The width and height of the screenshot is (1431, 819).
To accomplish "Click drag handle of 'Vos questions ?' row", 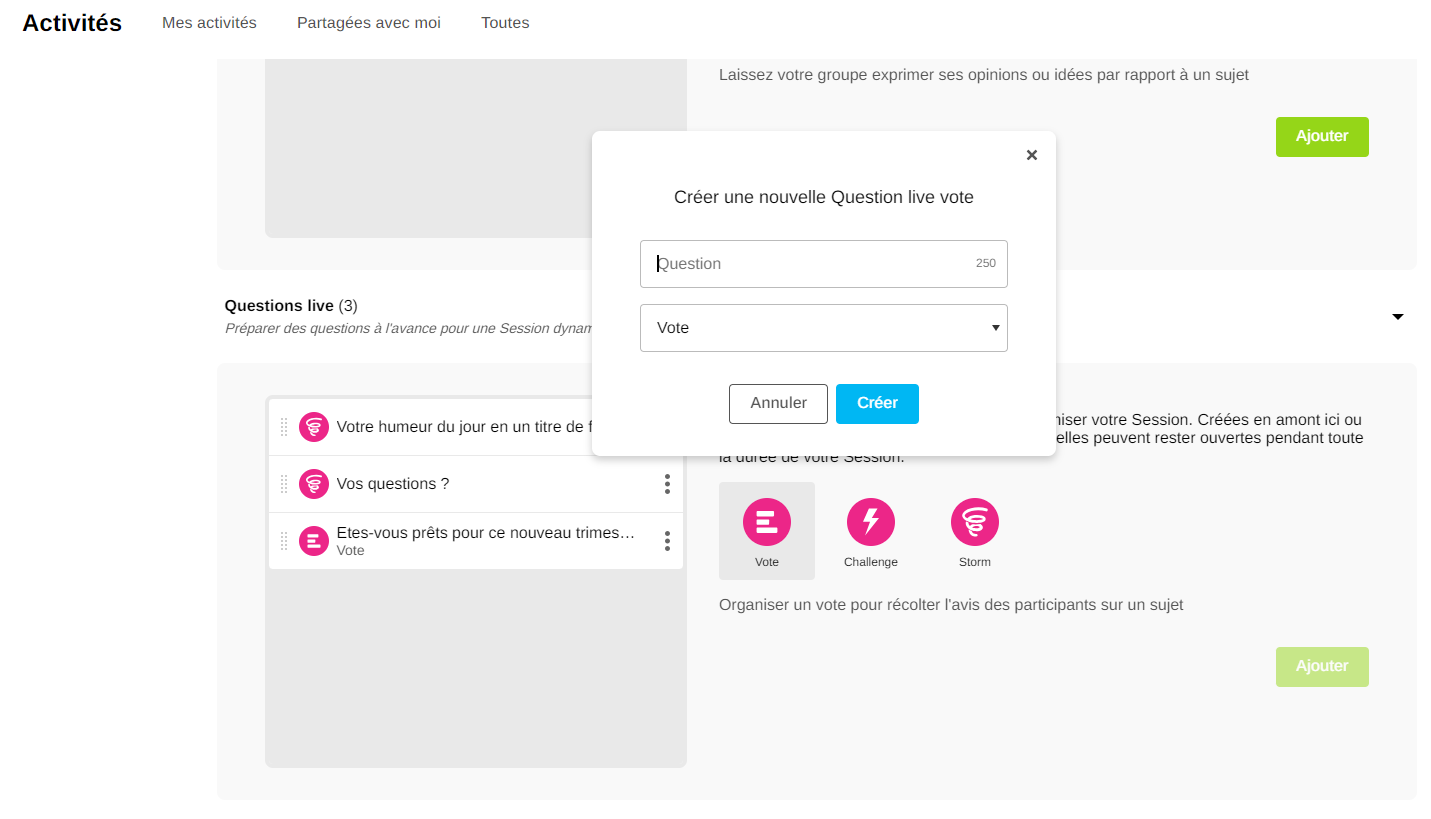I will [x=284, y=484].
